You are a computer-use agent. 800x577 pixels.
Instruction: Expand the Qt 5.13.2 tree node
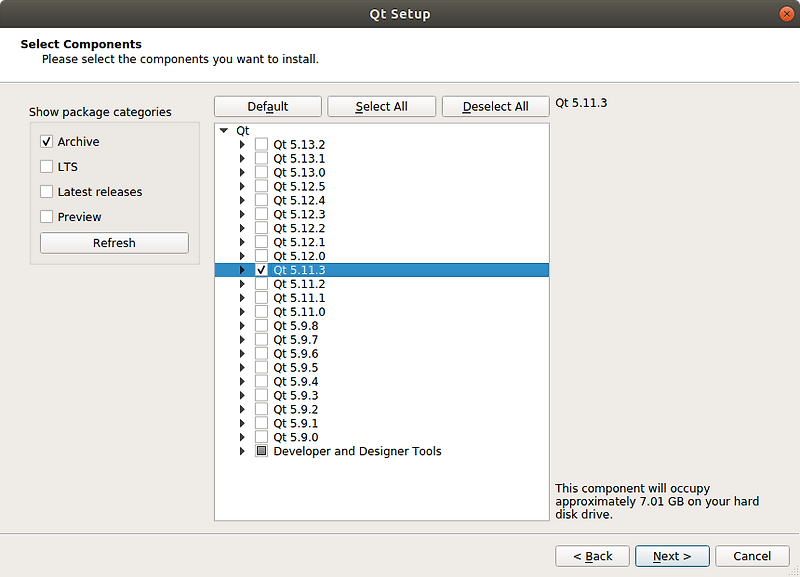click(x=241, y=144)
